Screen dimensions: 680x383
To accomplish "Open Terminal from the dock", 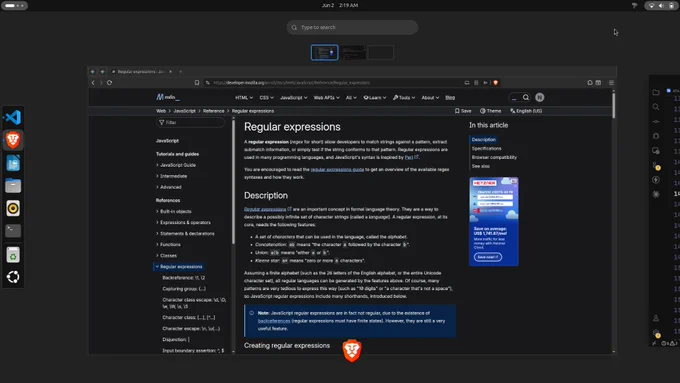I will (x=13, y=230).
